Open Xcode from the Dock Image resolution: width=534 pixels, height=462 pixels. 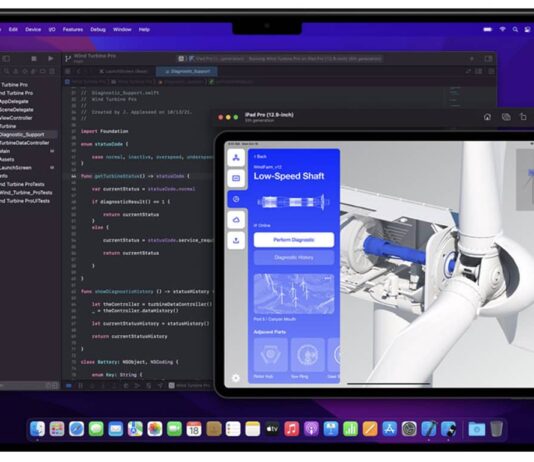click(428, 429)
